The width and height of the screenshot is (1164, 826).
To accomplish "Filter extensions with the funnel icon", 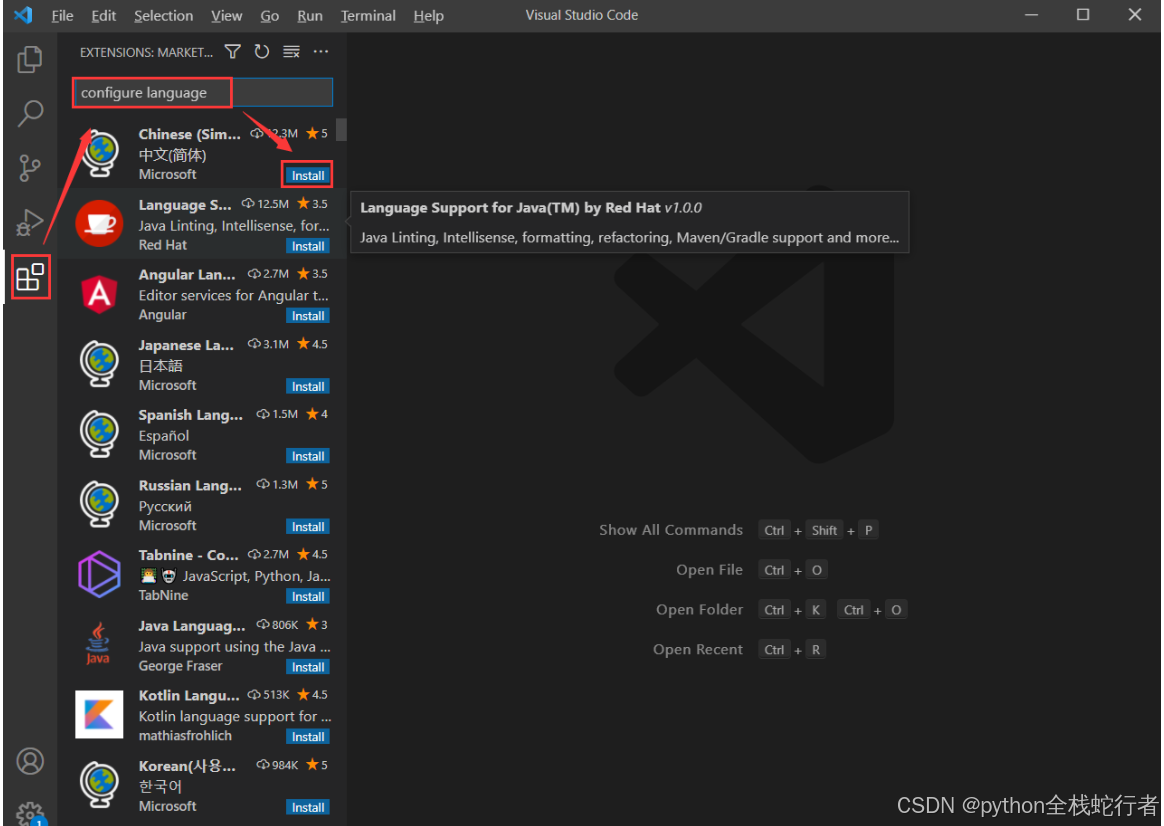I will 232,51.
